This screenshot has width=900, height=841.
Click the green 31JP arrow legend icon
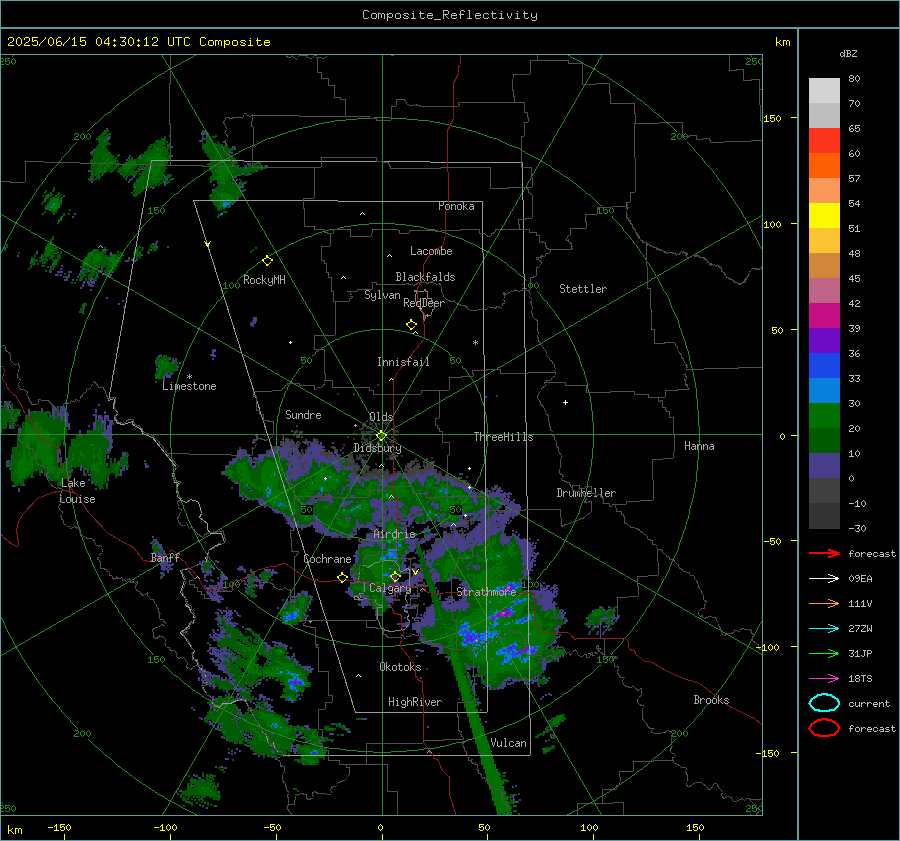coord(824,653)
